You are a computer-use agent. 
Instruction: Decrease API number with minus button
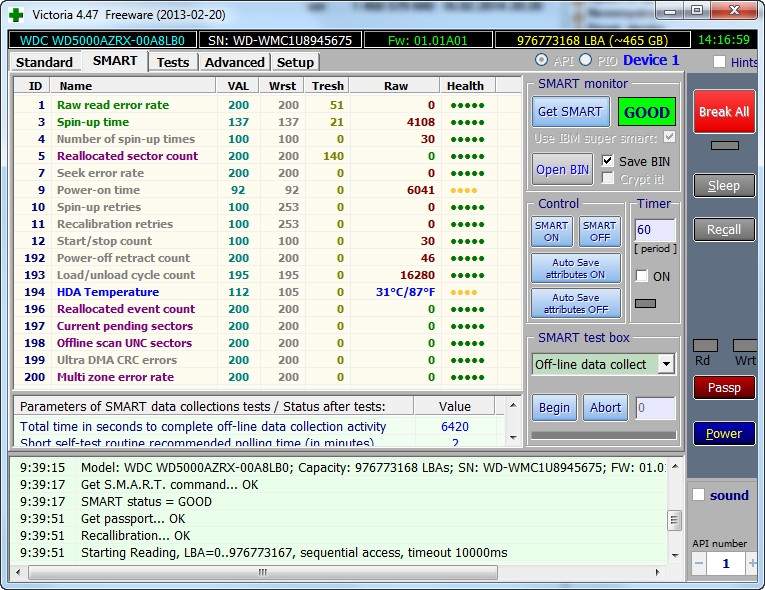(699, 564)
